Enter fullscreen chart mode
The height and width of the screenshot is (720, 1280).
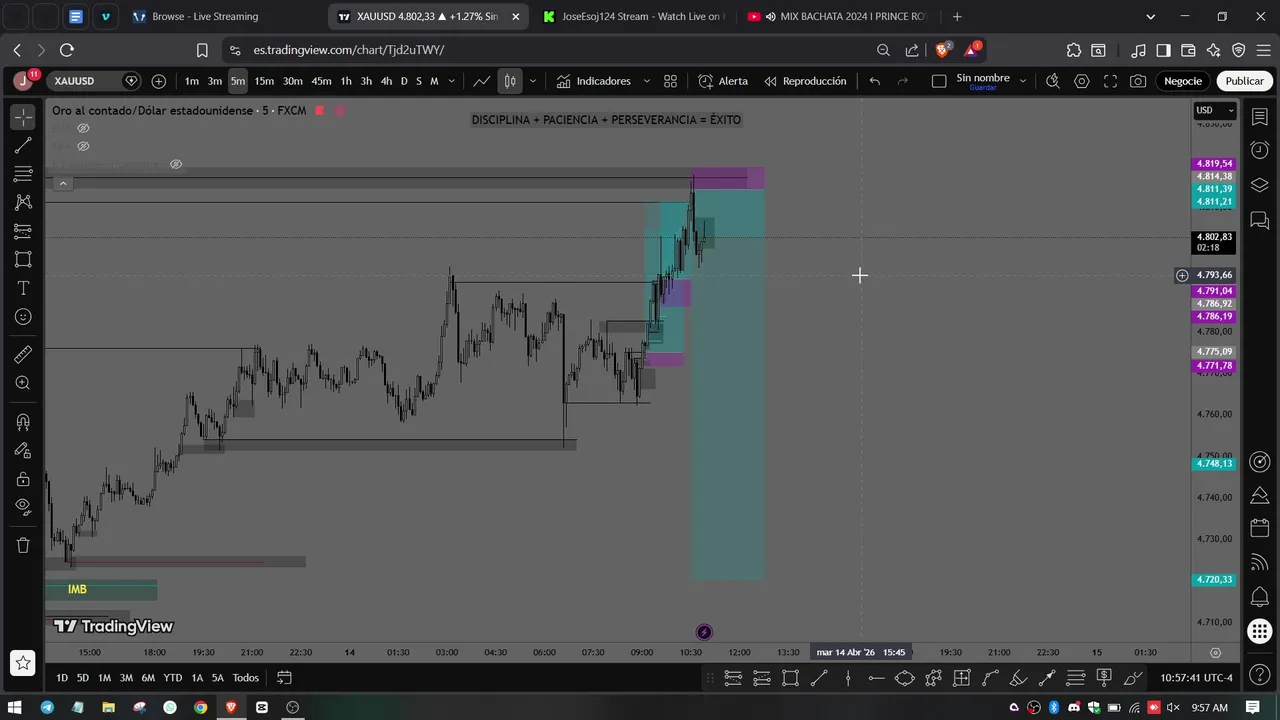1110,81
